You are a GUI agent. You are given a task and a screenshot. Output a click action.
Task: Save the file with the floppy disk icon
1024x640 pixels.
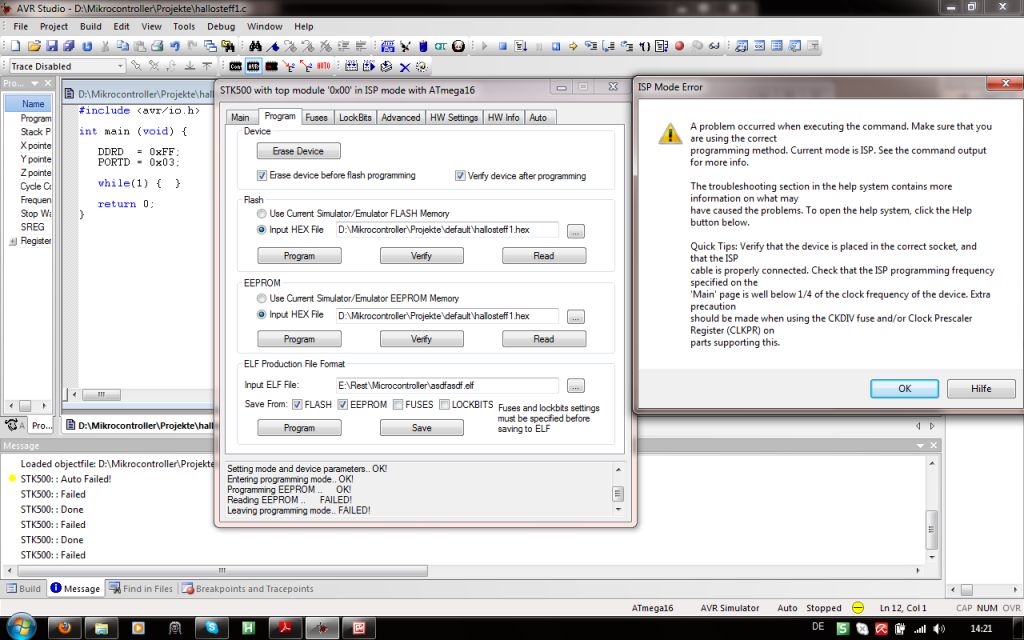[x=52, y=46]
